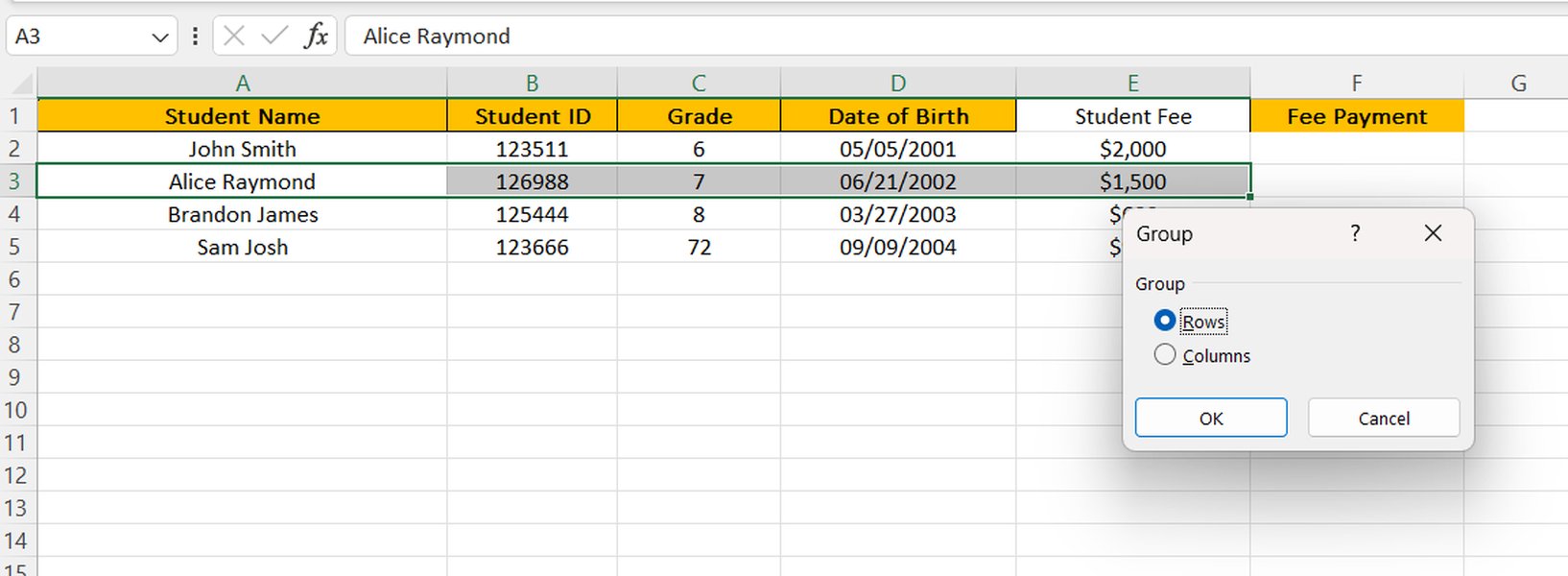
Task: Select row 4 header
Action: (18, 214)
